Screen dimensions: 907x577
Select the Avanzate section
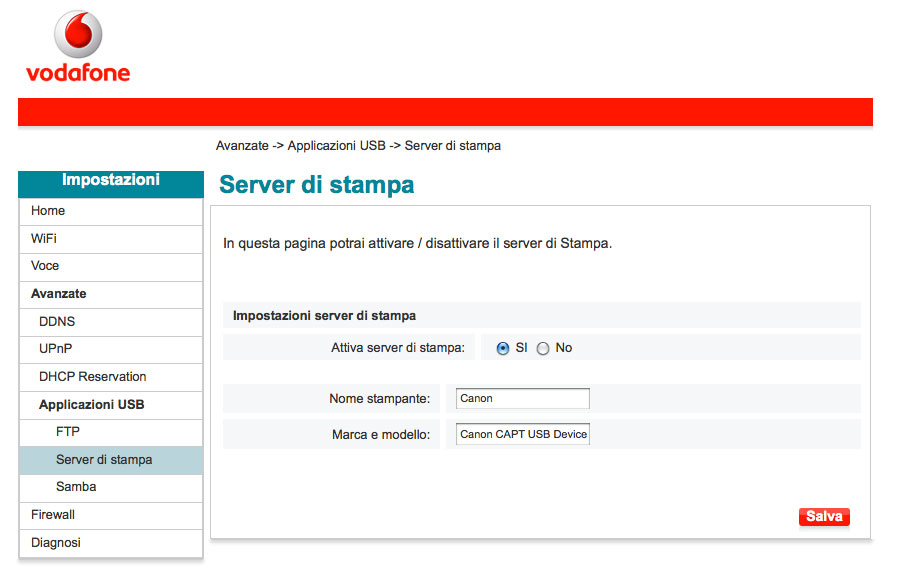pos(110,294)
